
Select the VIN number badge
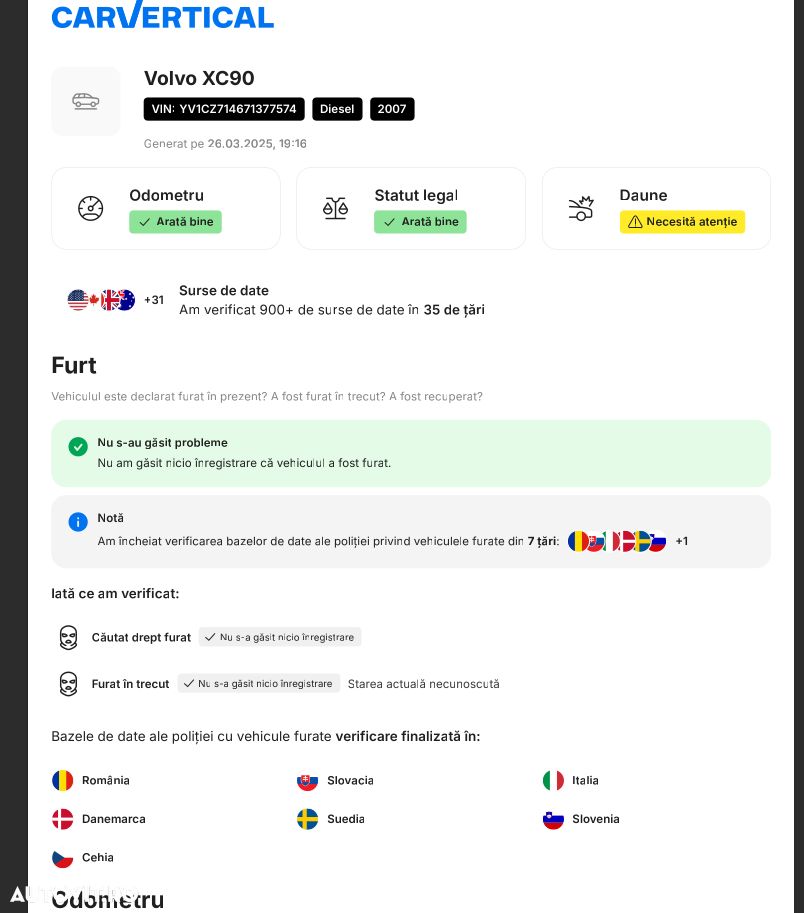(224, 109)
